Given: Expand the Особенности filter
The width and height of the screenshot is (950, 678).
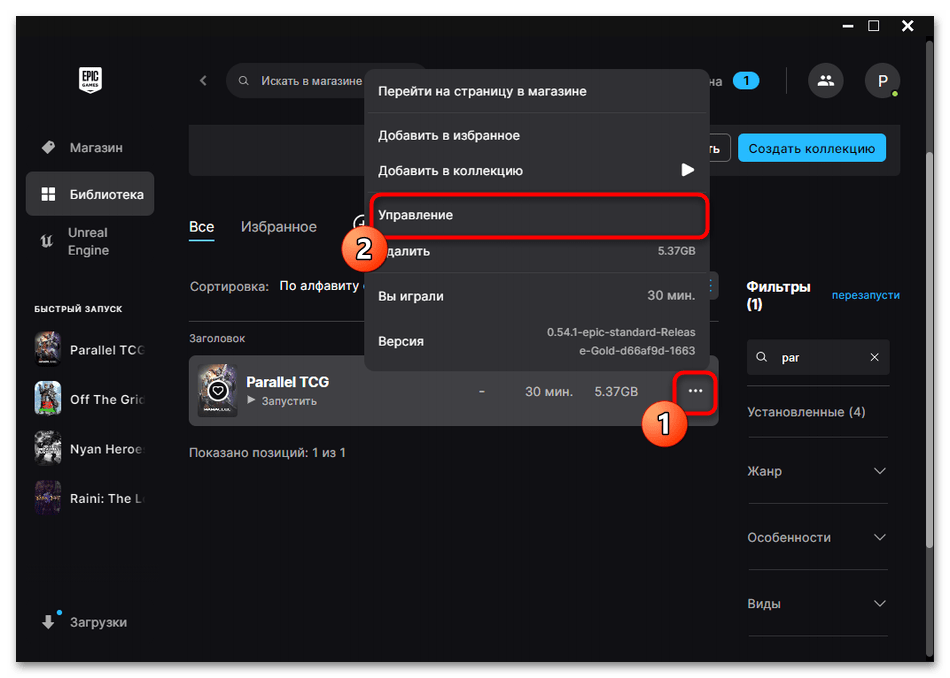Looking at the screenshot, I should click(817, 537).
